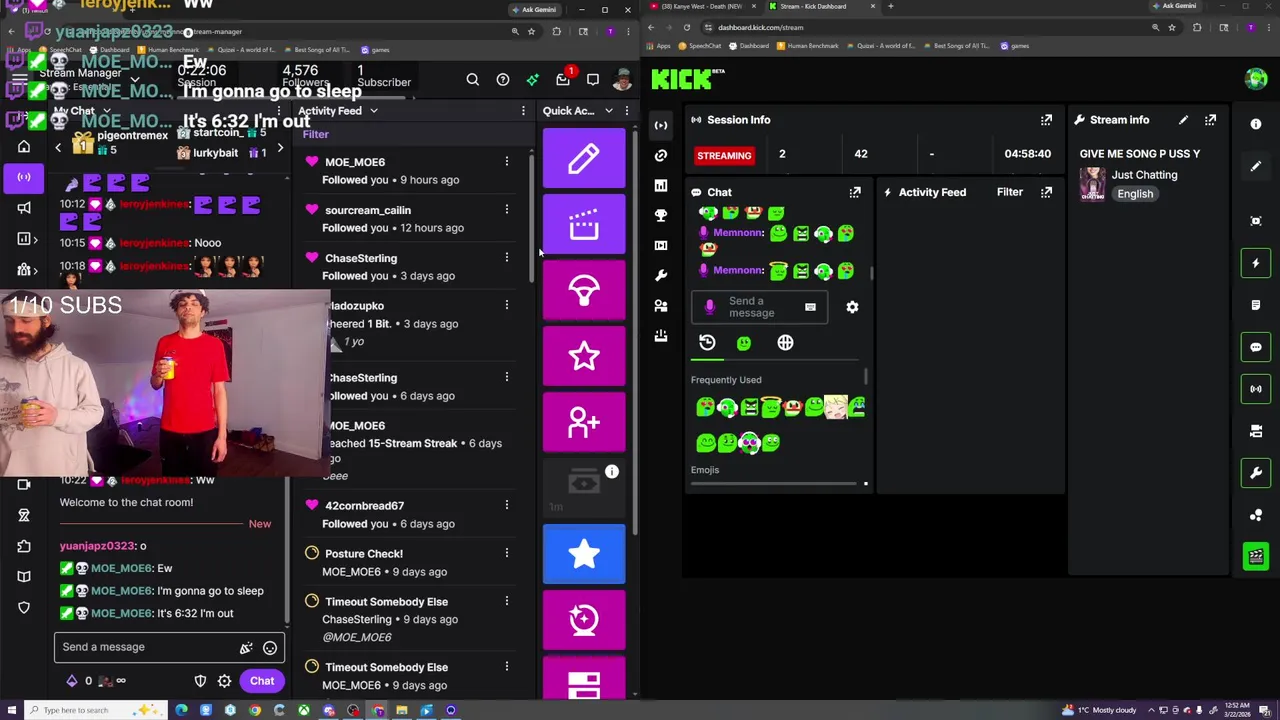Viewport: 1280px width, 720px height.
Task: Open options menu for MOE_MOE6 follow event
Action: 506,162
